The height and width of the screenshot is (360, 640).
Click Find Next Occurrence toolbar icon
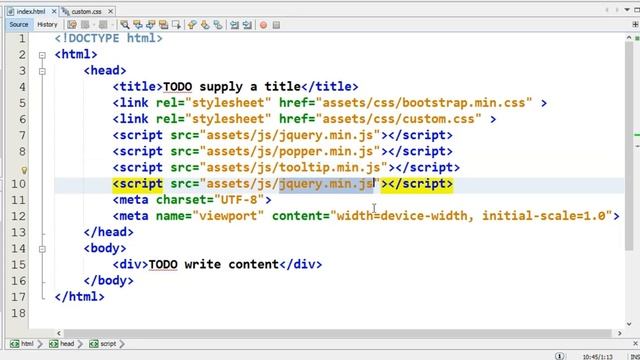tap(151, 25)
